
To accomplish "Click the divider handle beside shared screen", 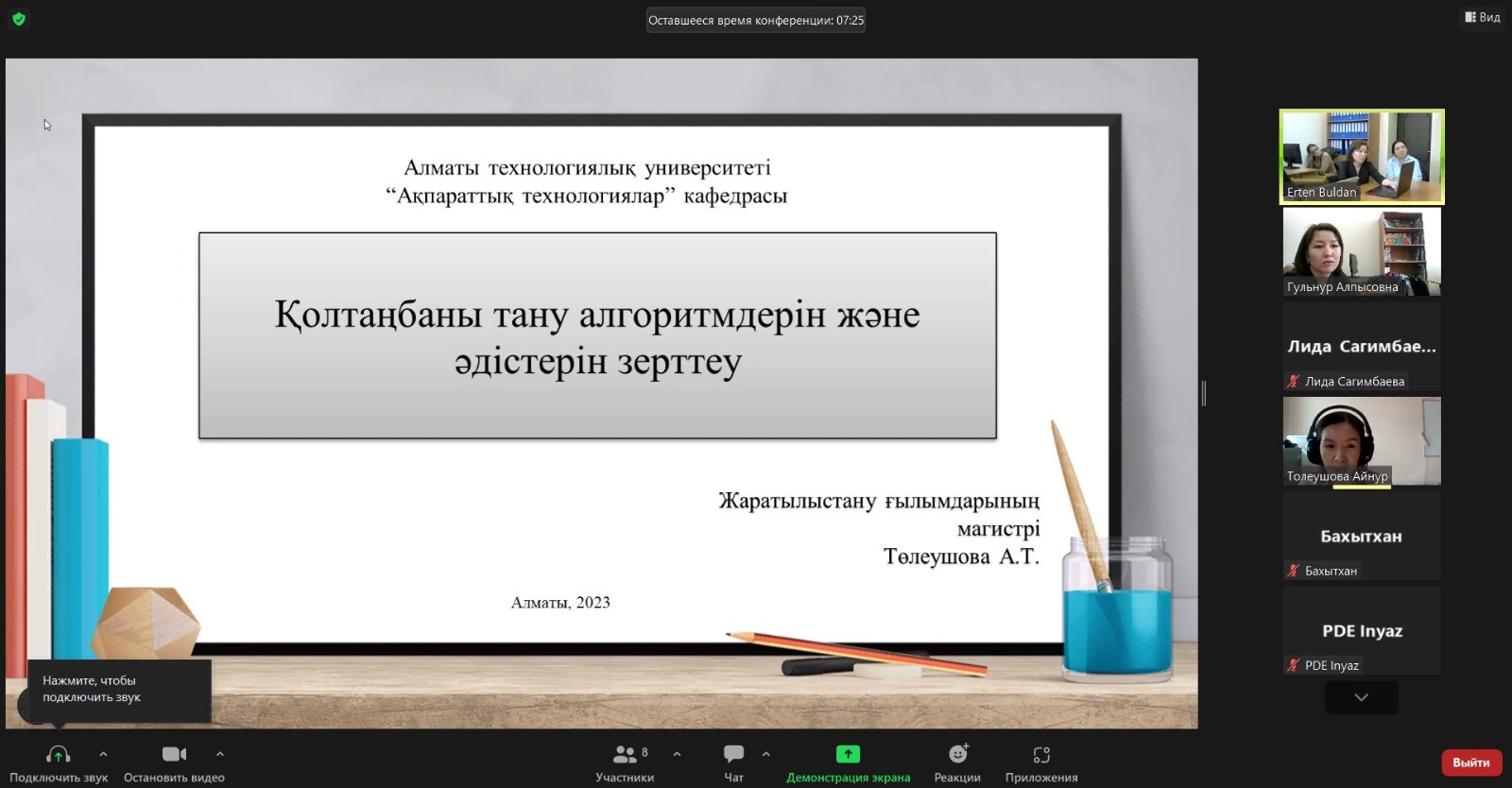I will pos(1203,394).
